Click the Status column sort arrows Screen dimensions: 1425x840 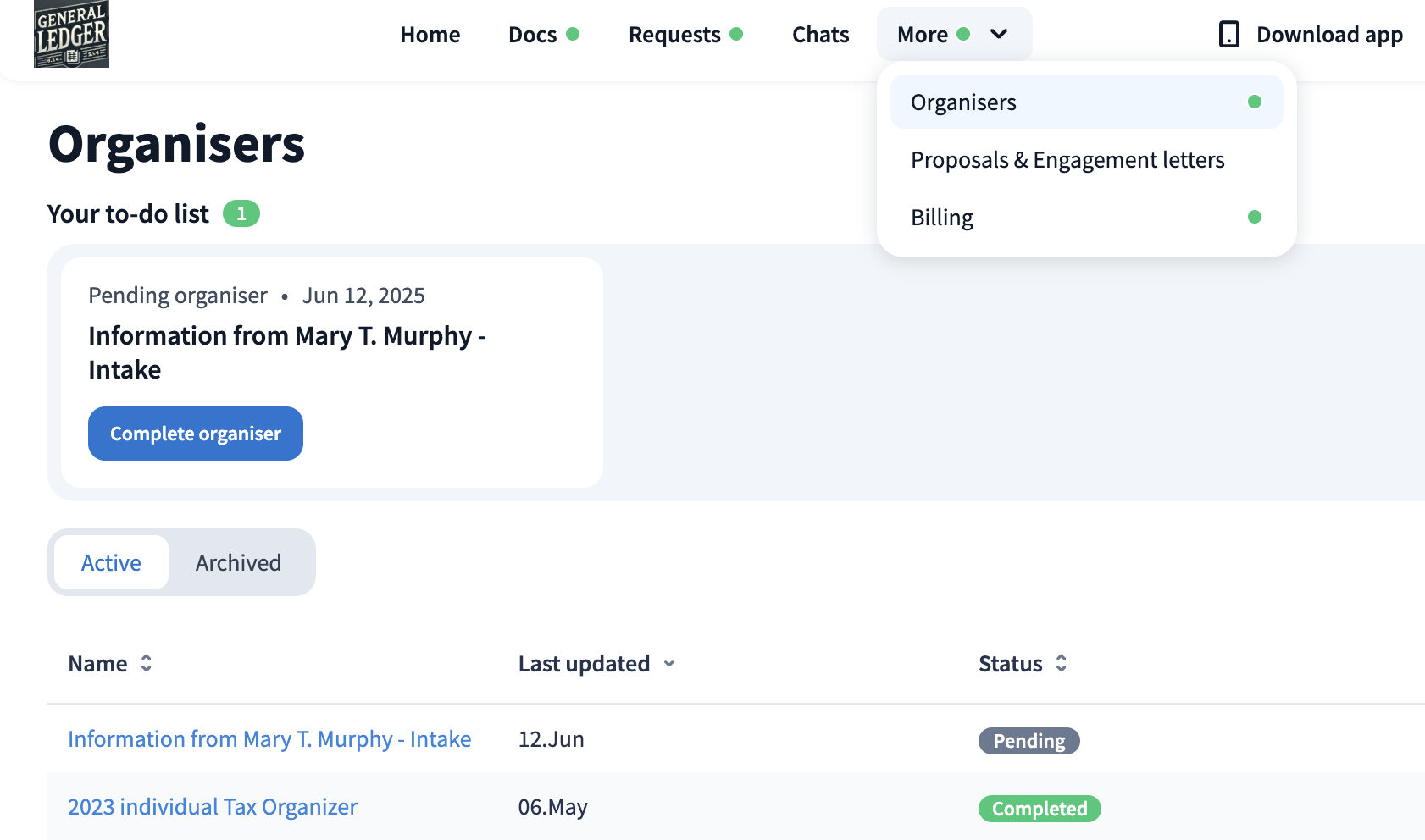pos(1062,663)
